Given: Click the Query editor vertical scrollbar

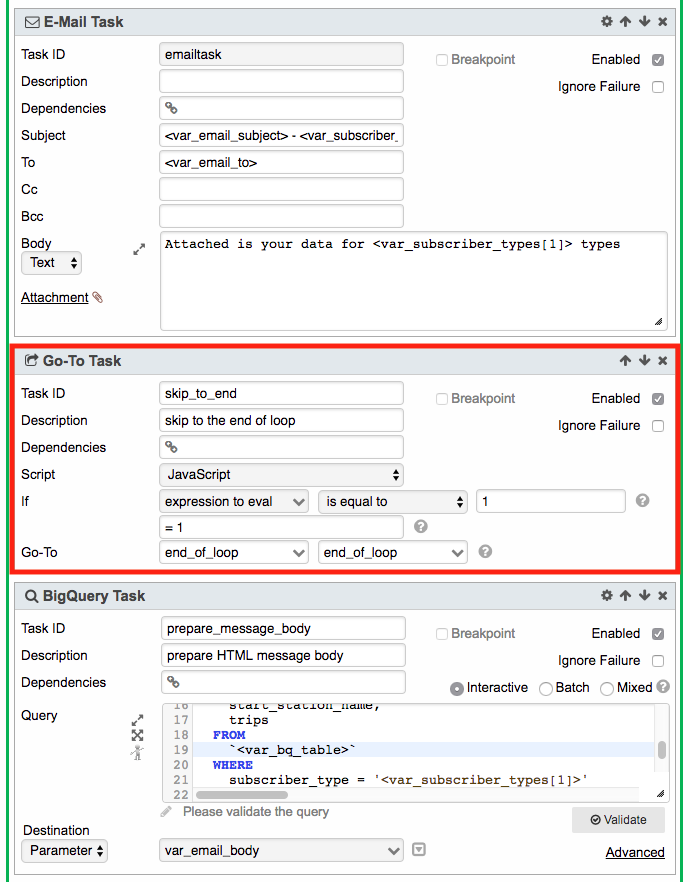Looking at the screenshot, I should (x=662, y=749).
